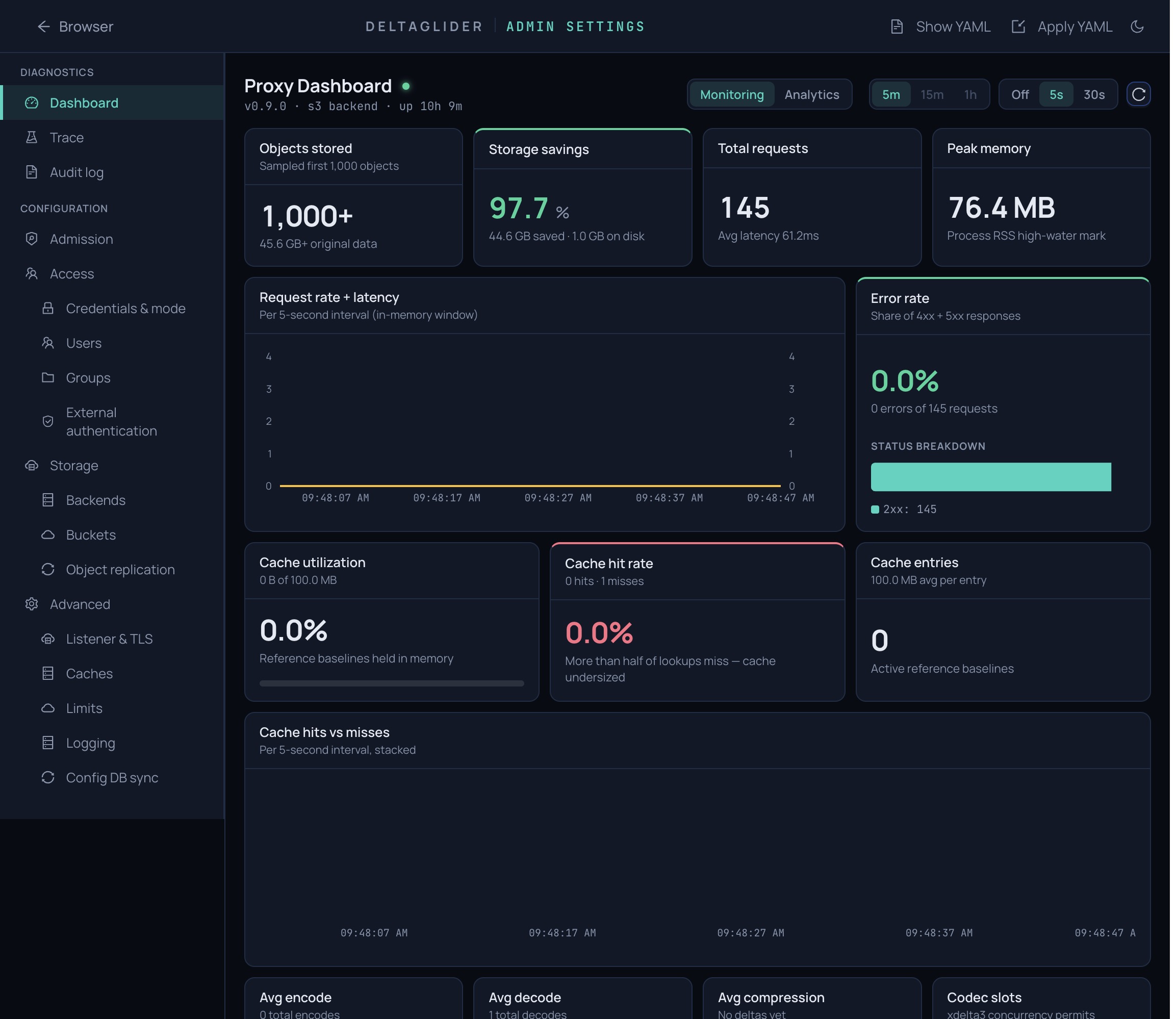Screen dimensions: 1176x1019
Task: Switch to the Analytics tab
Action: click(x=811, y=94)
